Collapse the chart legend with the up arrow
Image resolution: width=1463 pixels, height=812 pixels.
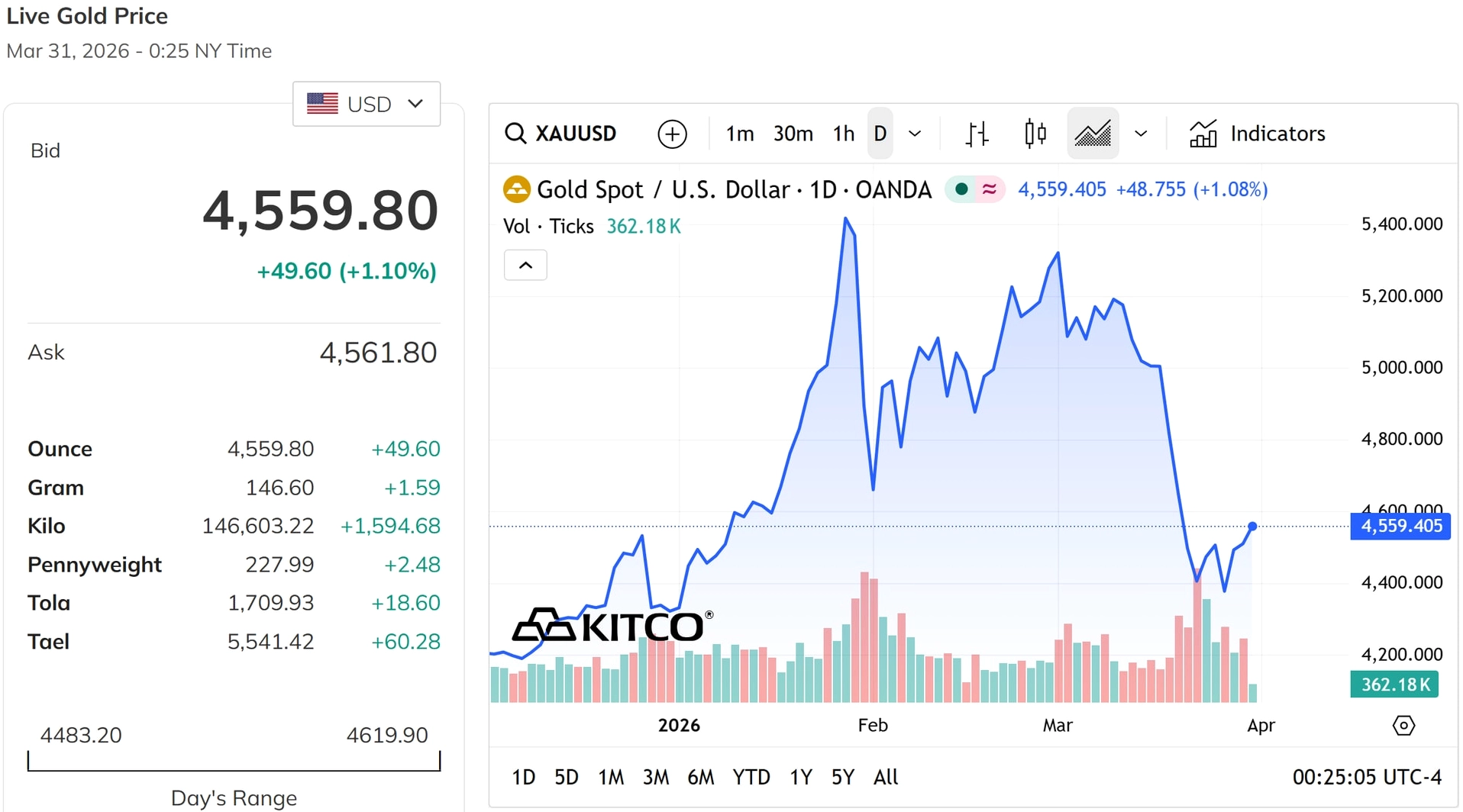point(525,265)
